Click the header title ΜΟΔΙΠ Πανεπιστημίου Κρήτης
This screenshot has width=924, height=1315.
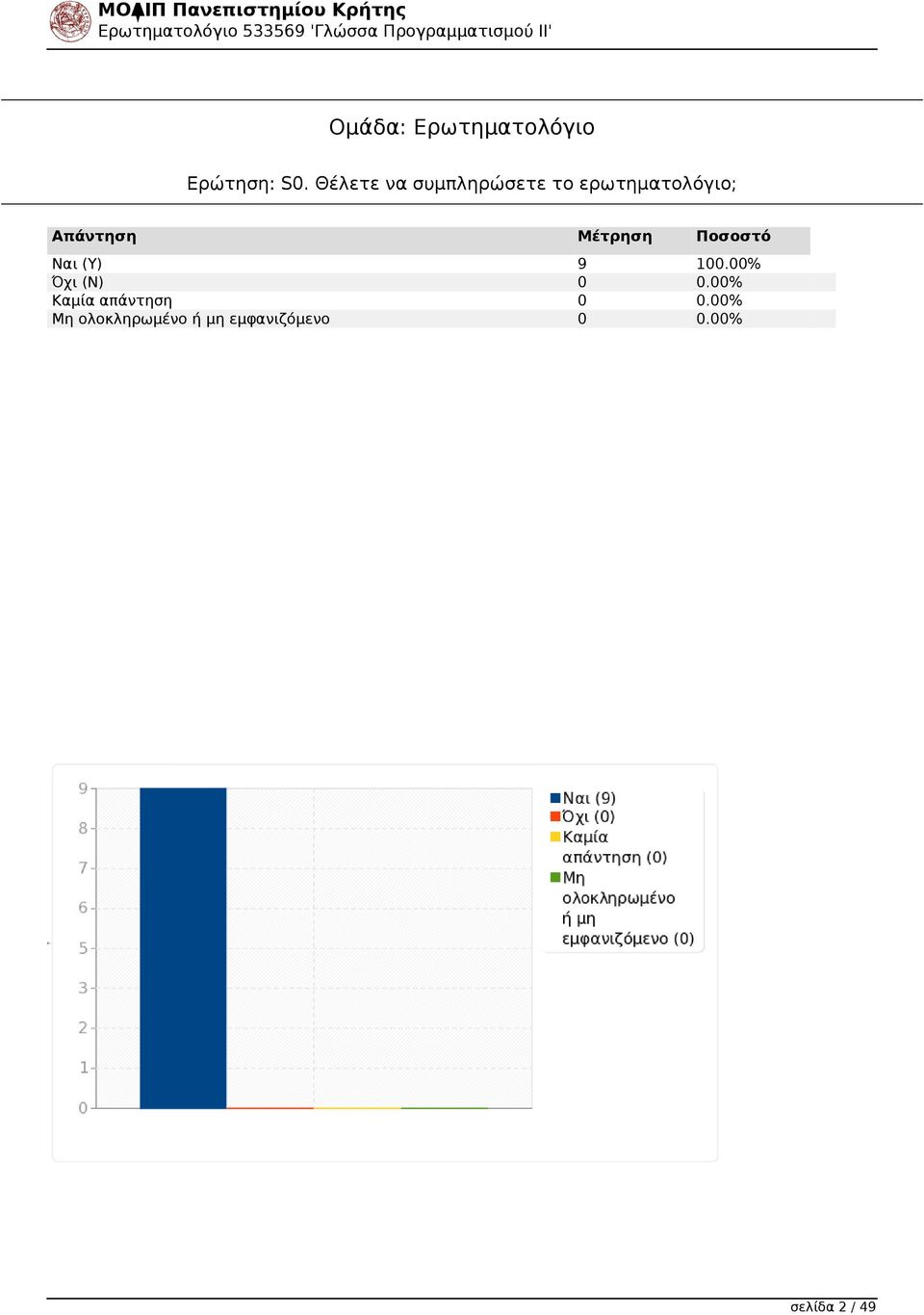[x=252, y=11]
